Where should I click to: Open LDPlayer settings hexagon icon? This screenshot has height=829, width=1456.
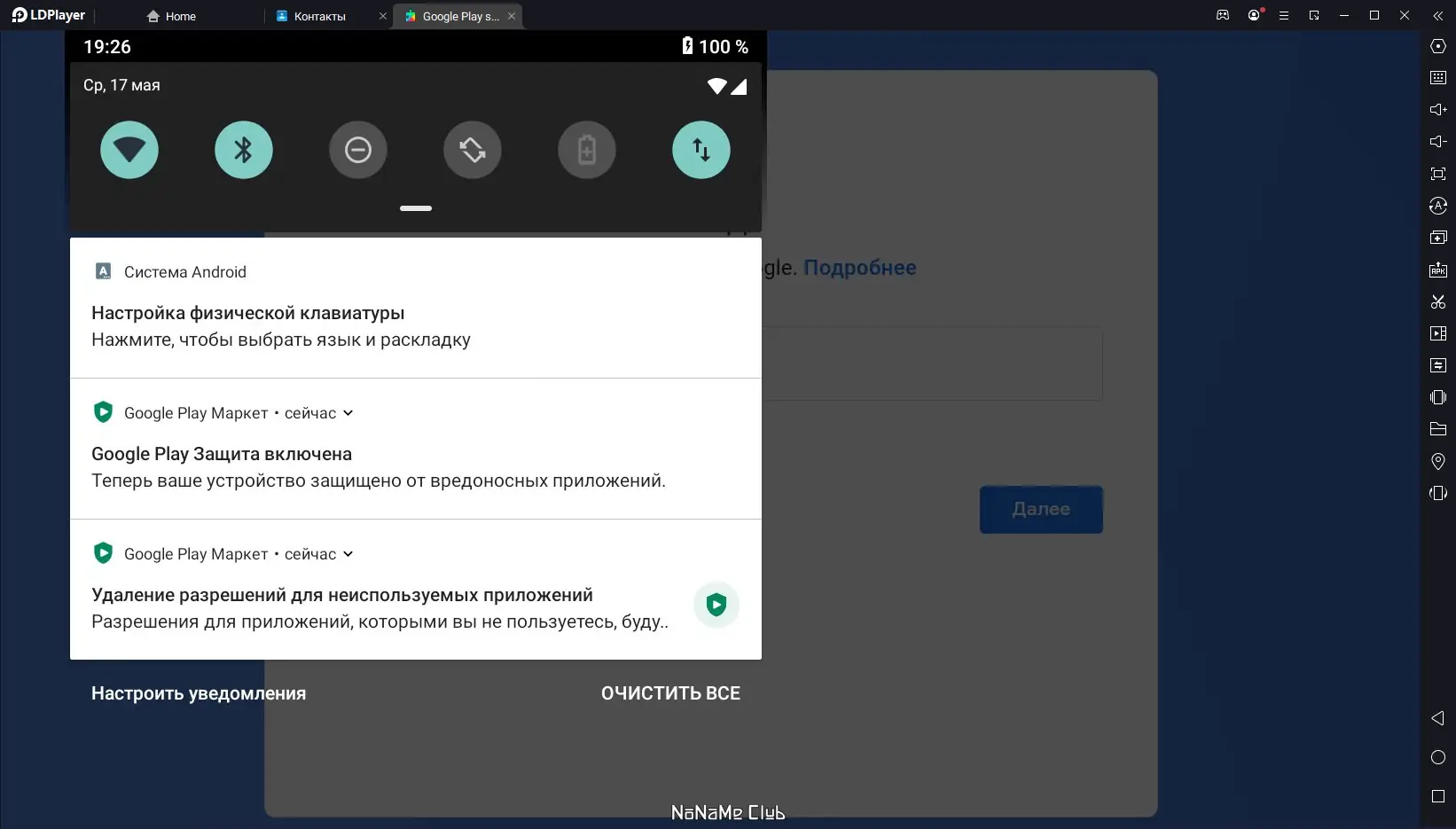click(1438, 46)
